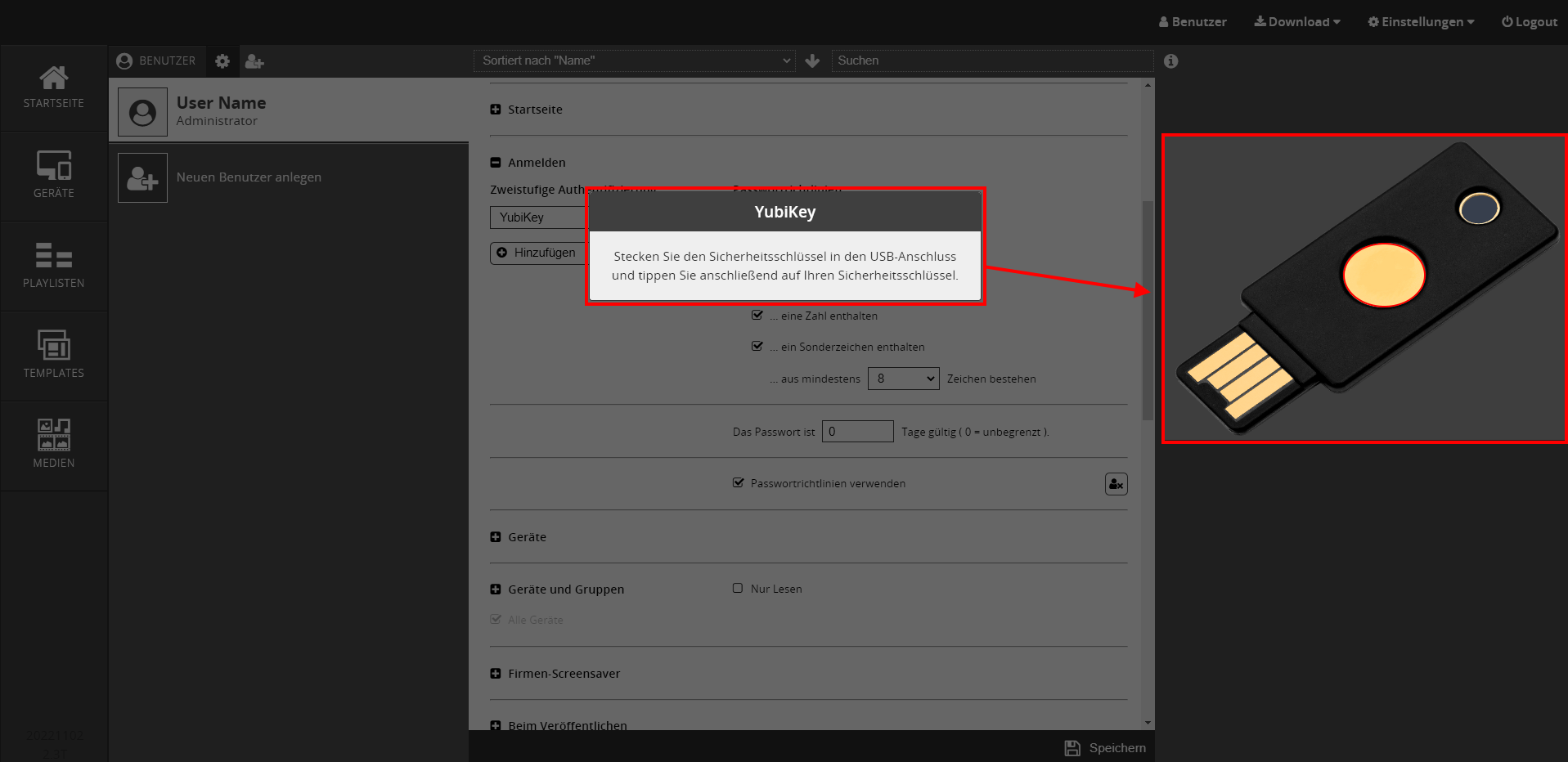Open the "Sortiert nach Name" dropdown
The image size is (1568, 762).
[x=635, y=61]
